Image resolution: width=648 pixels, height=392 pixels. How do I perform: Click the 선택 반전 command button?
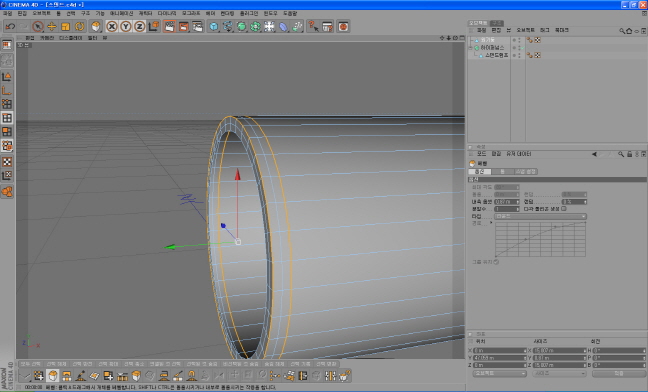[x=82, y=364]
